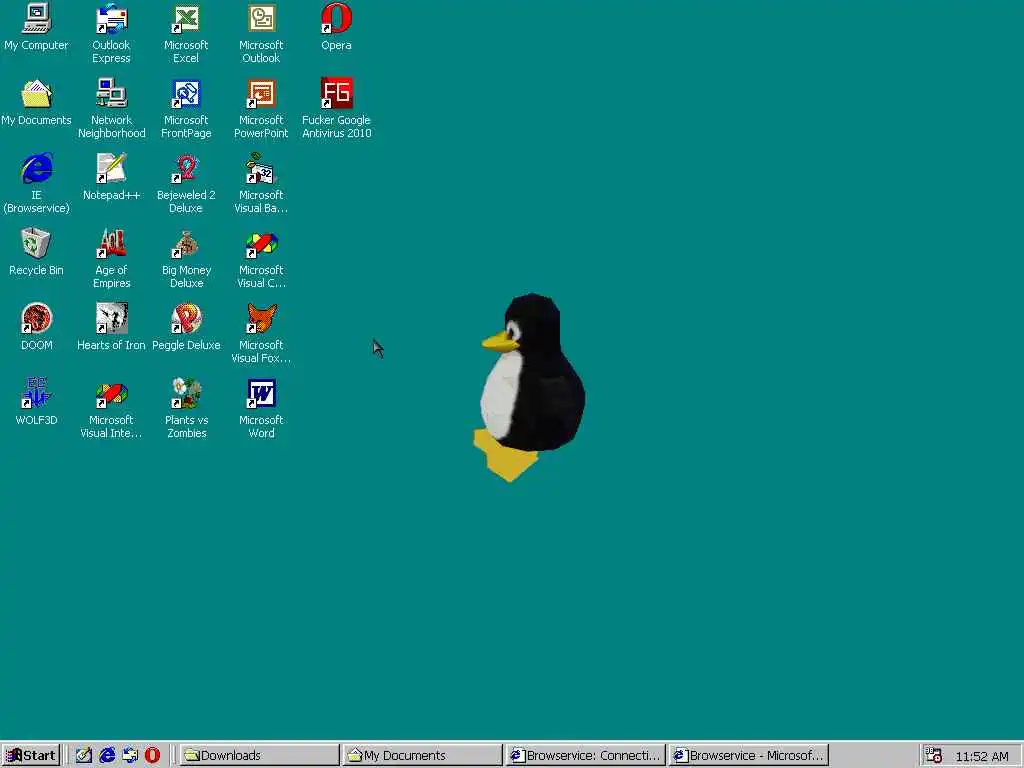Click Outlook Express quick launch icon
This screenshot has height=768, width=1024.
coord(130,756)
